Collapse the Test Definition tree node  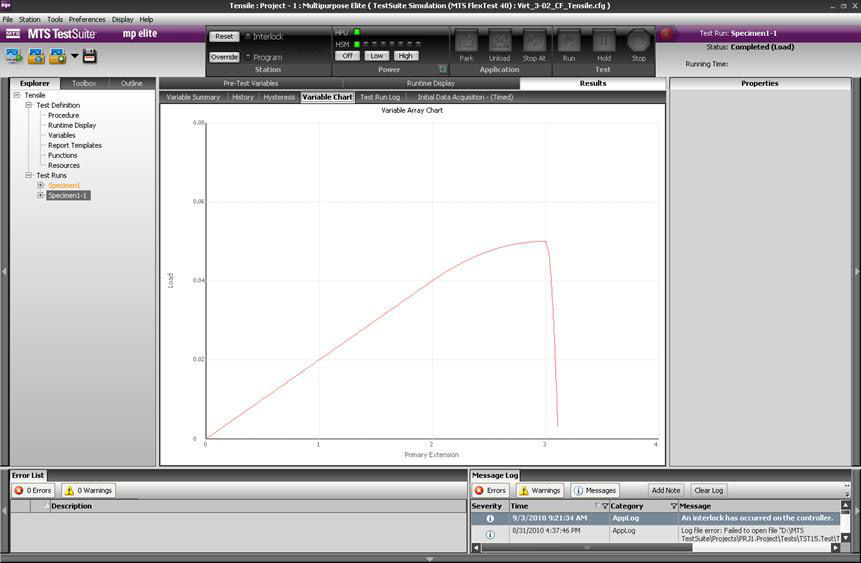(x=29, y=105)
